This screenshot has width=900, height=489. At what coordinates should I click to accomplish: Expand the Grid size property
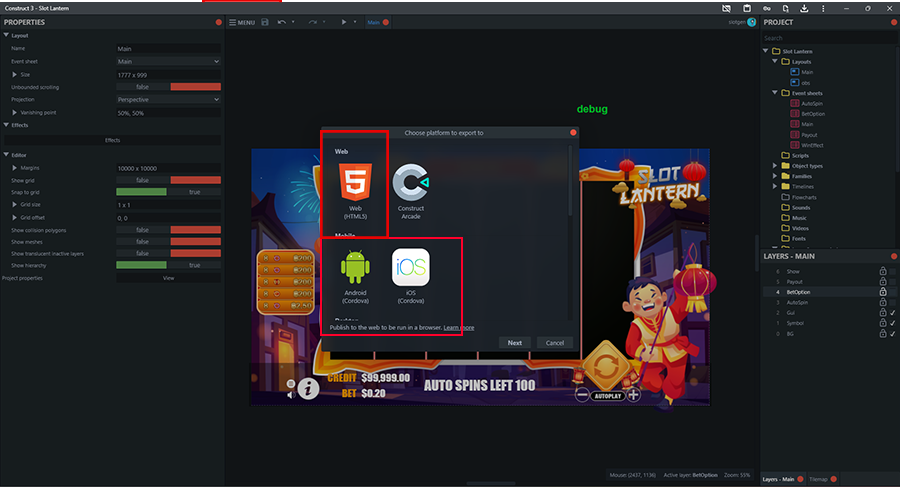(14, 204)
